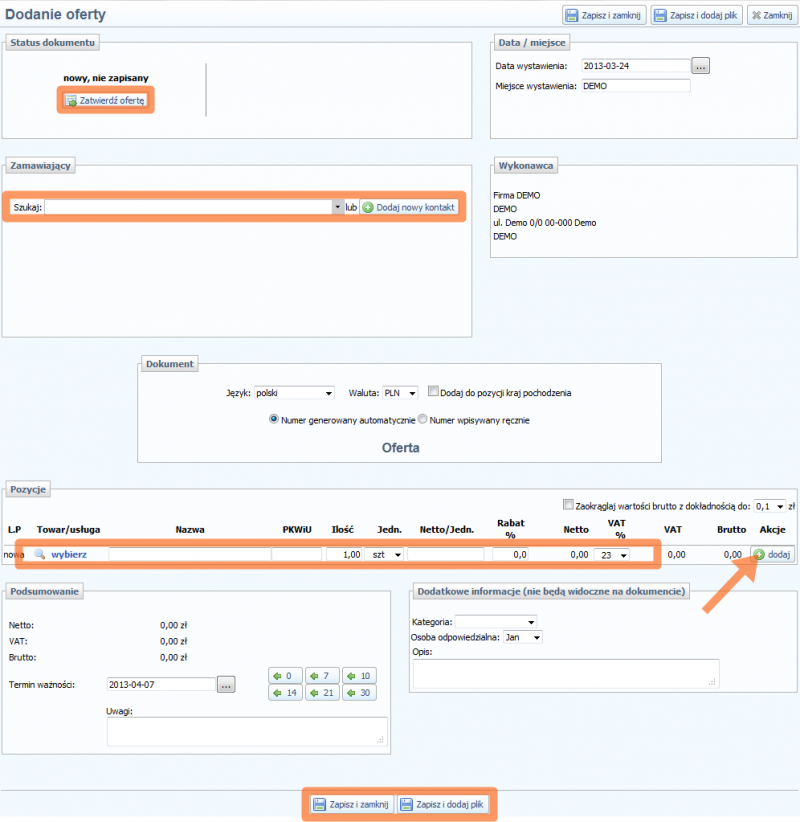Select Numer wpisywany ręcznie radio option
800x822 pixels.
pyautogui.click(x=422, y=420)
